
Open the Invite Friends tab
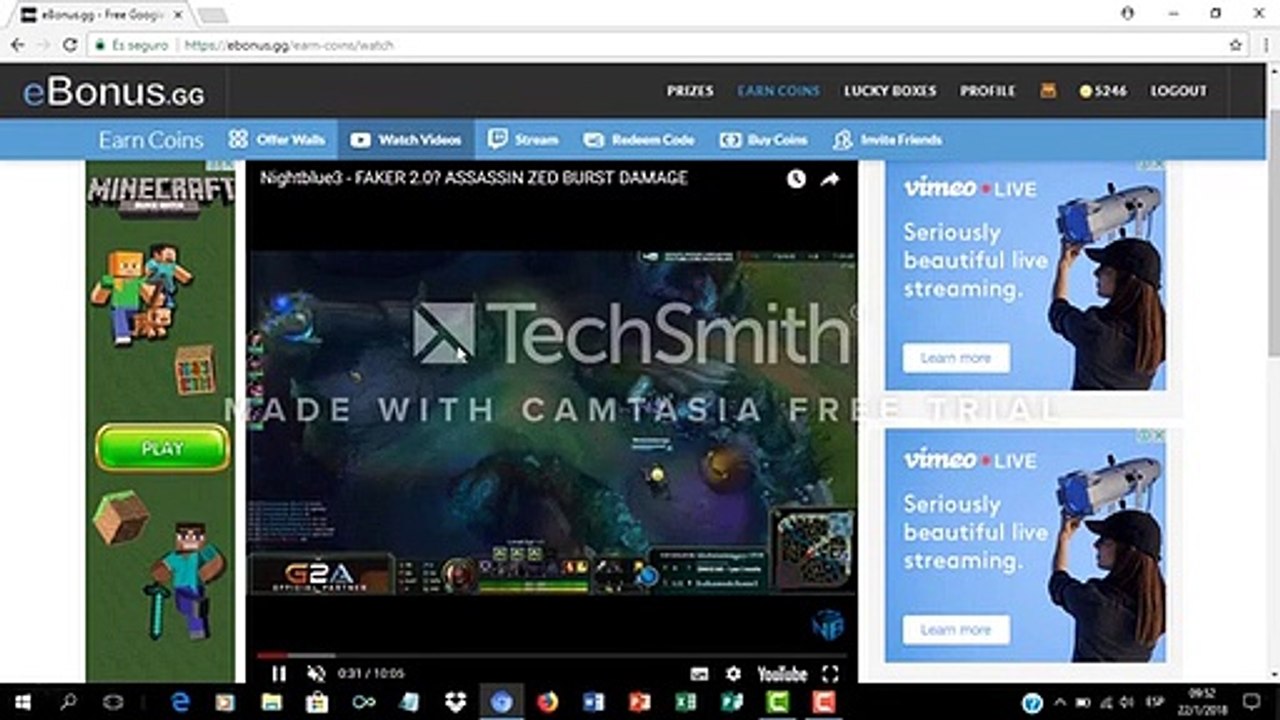[x=888, y=140]
